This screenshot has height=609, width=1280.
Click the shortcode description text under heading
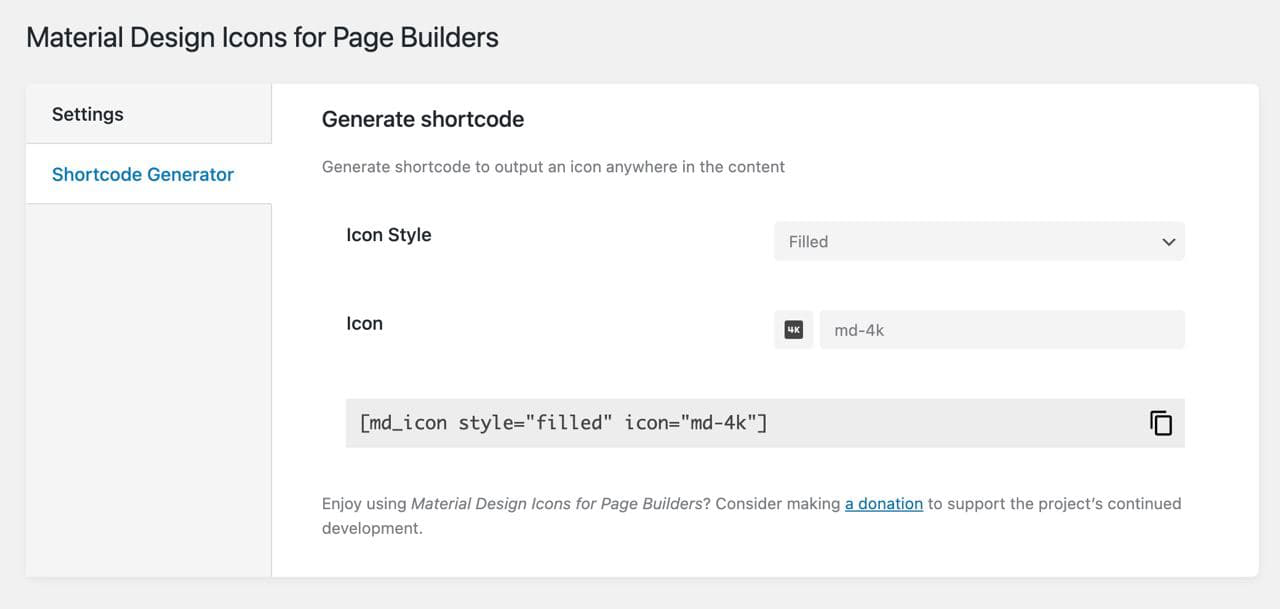tap(553, 167)
